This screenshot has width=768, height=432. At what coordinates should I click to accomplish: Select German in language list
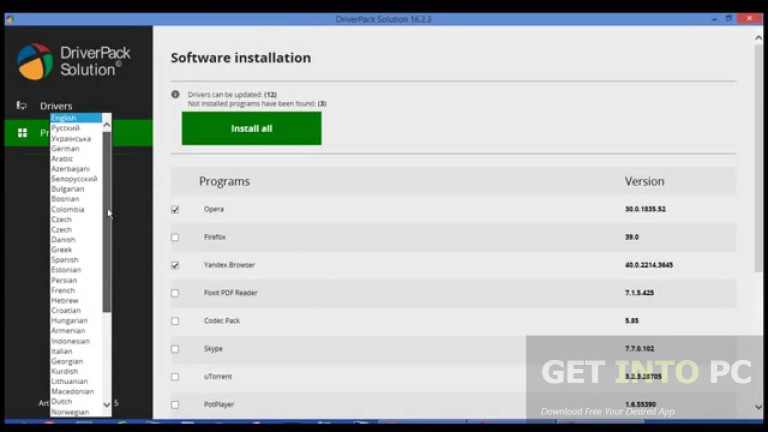[65, 148]
